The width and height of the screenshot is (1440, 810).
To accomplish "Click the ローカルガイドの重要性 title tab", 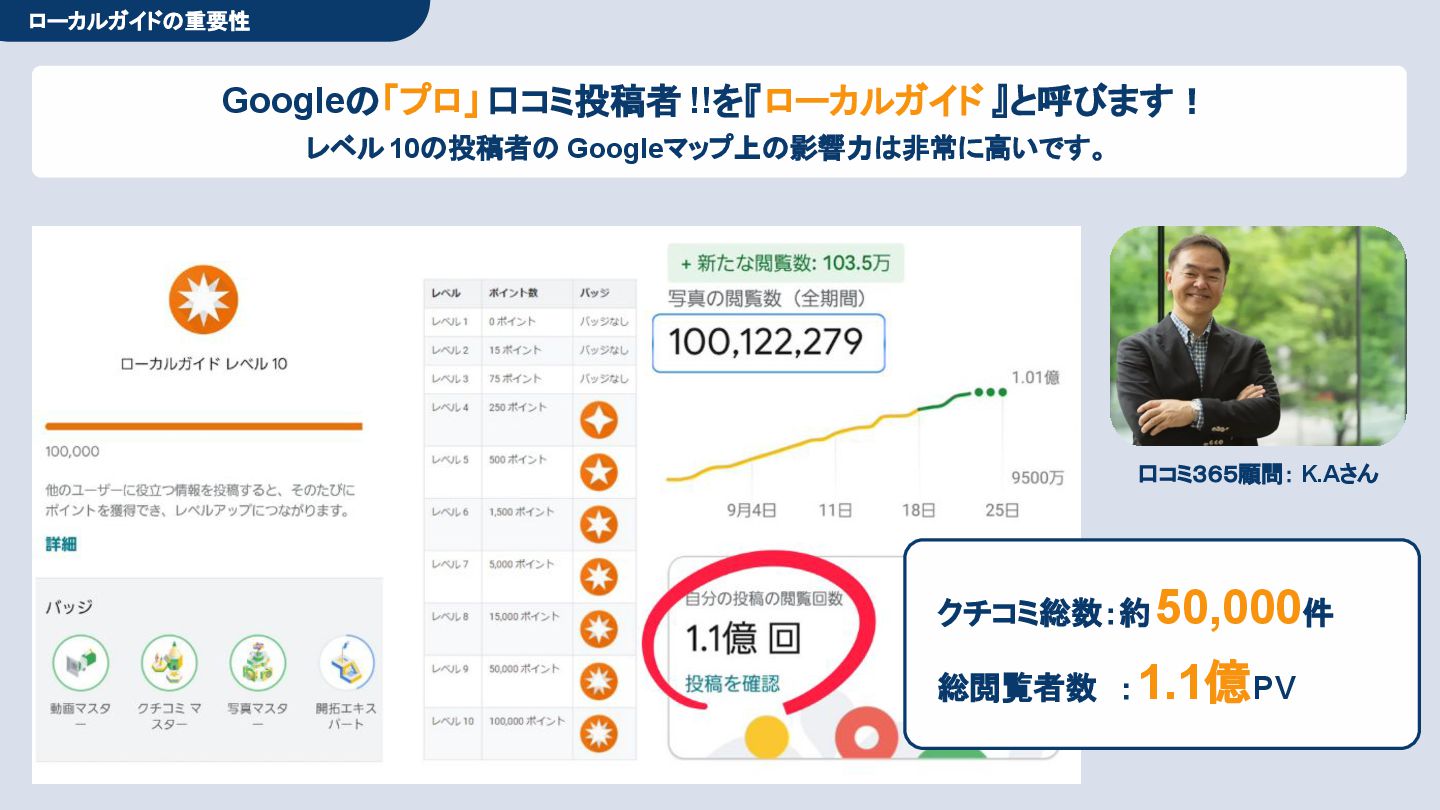I will tap(139, 21).
